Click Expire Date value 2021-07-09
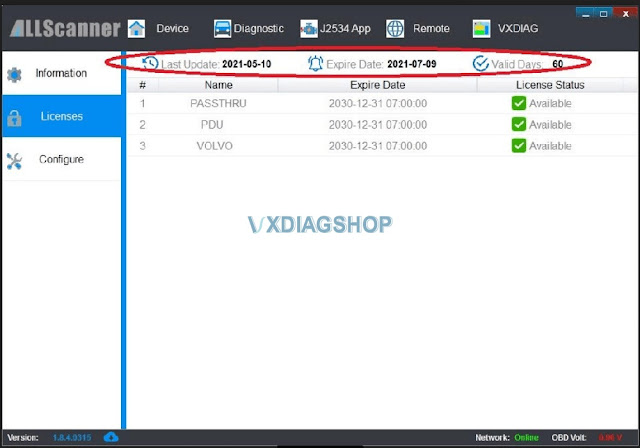The height and width of the screenshot is (448, 640). [x=411, y=64]
